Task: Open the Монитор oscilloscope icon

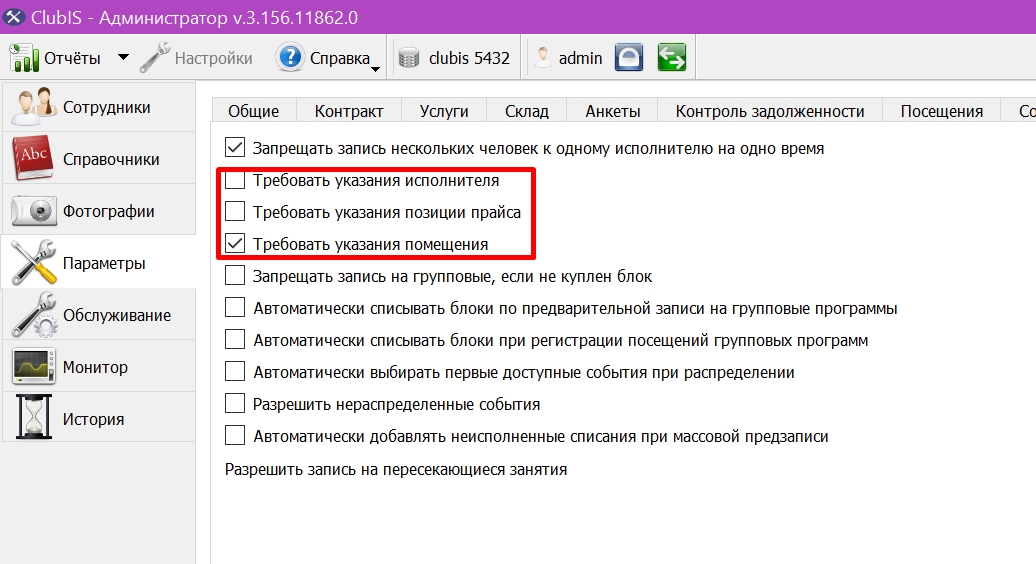Action: tap(33, 367)
